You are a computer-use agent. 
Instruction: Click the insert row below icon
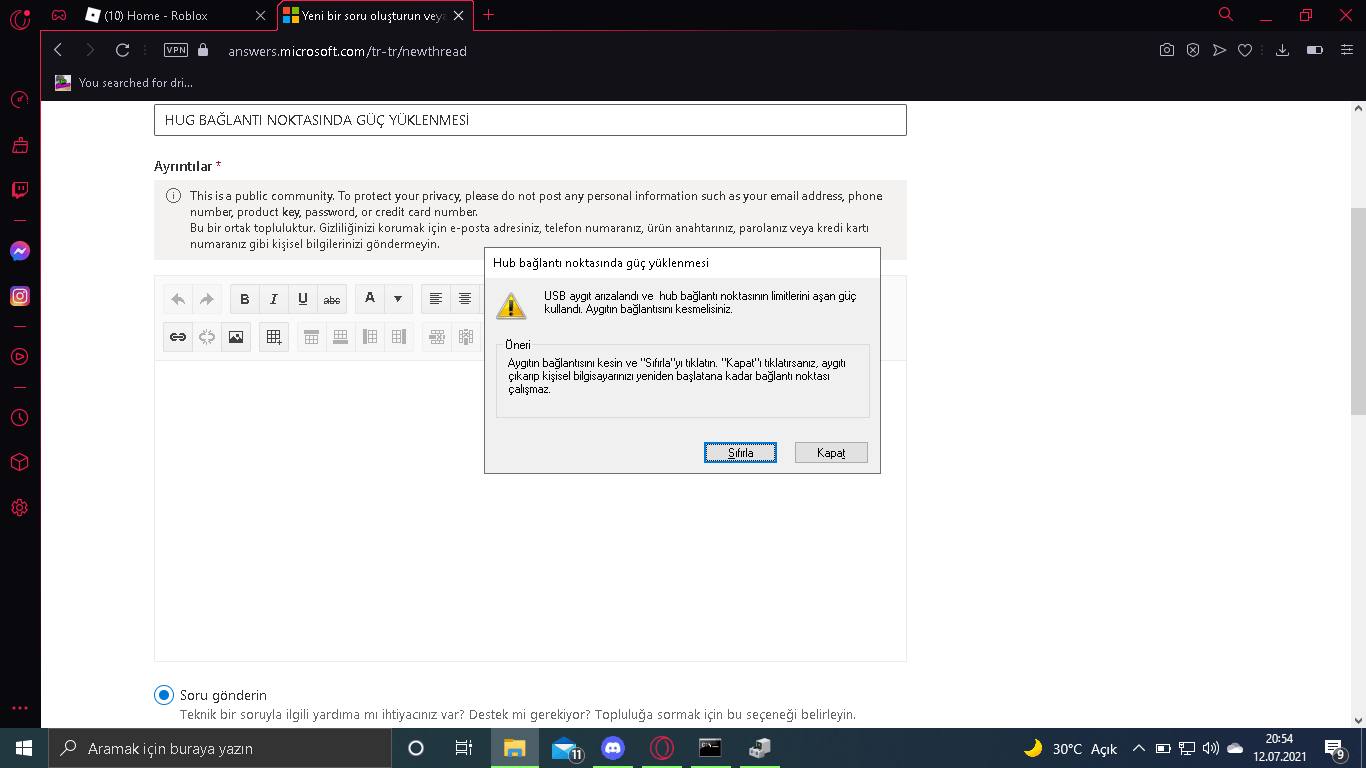coord(341,337)
